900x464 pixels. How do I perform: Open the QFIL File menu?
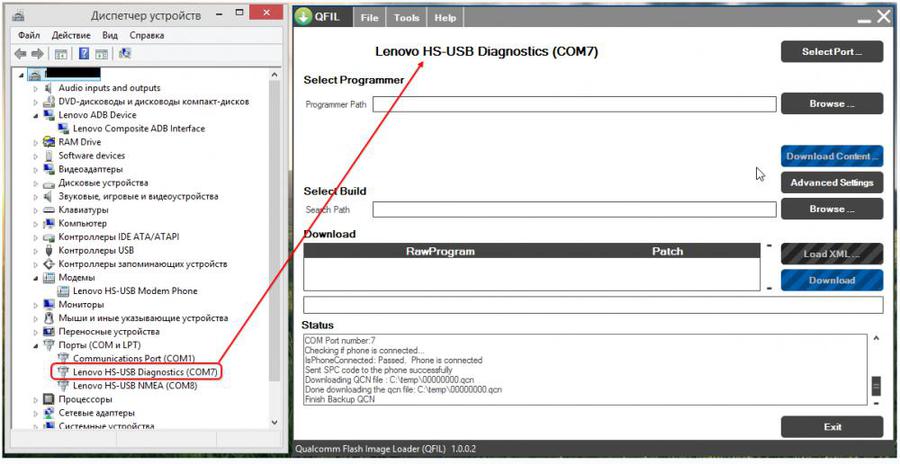coord(369,18)
